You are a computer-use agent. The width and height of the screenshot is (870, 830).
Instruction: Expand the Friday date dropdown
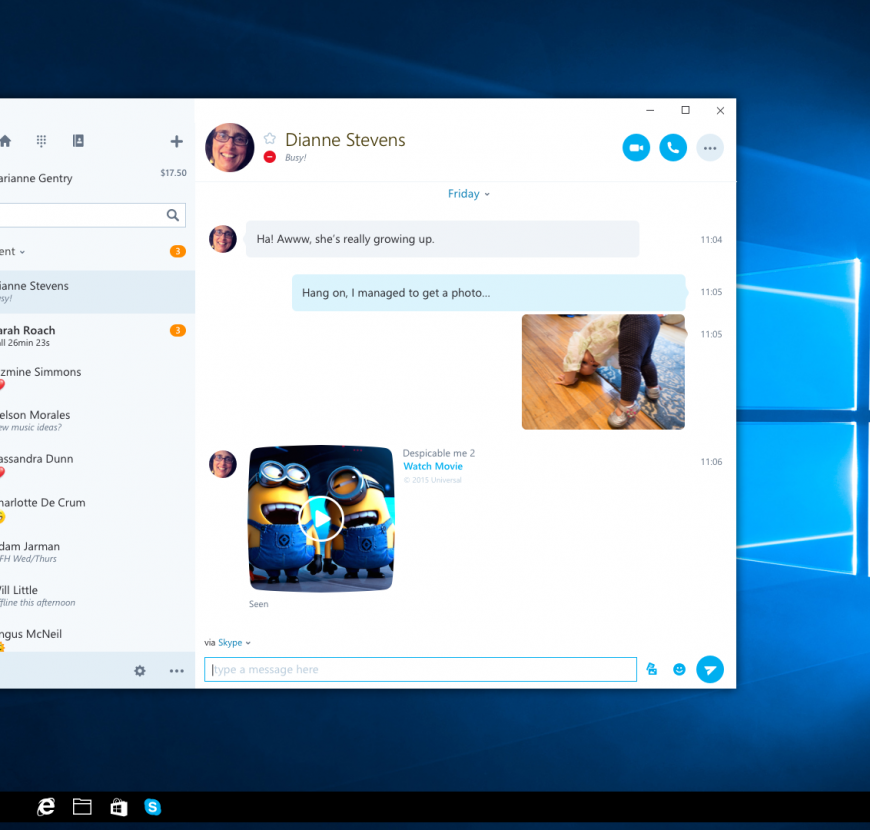point(469,194)
